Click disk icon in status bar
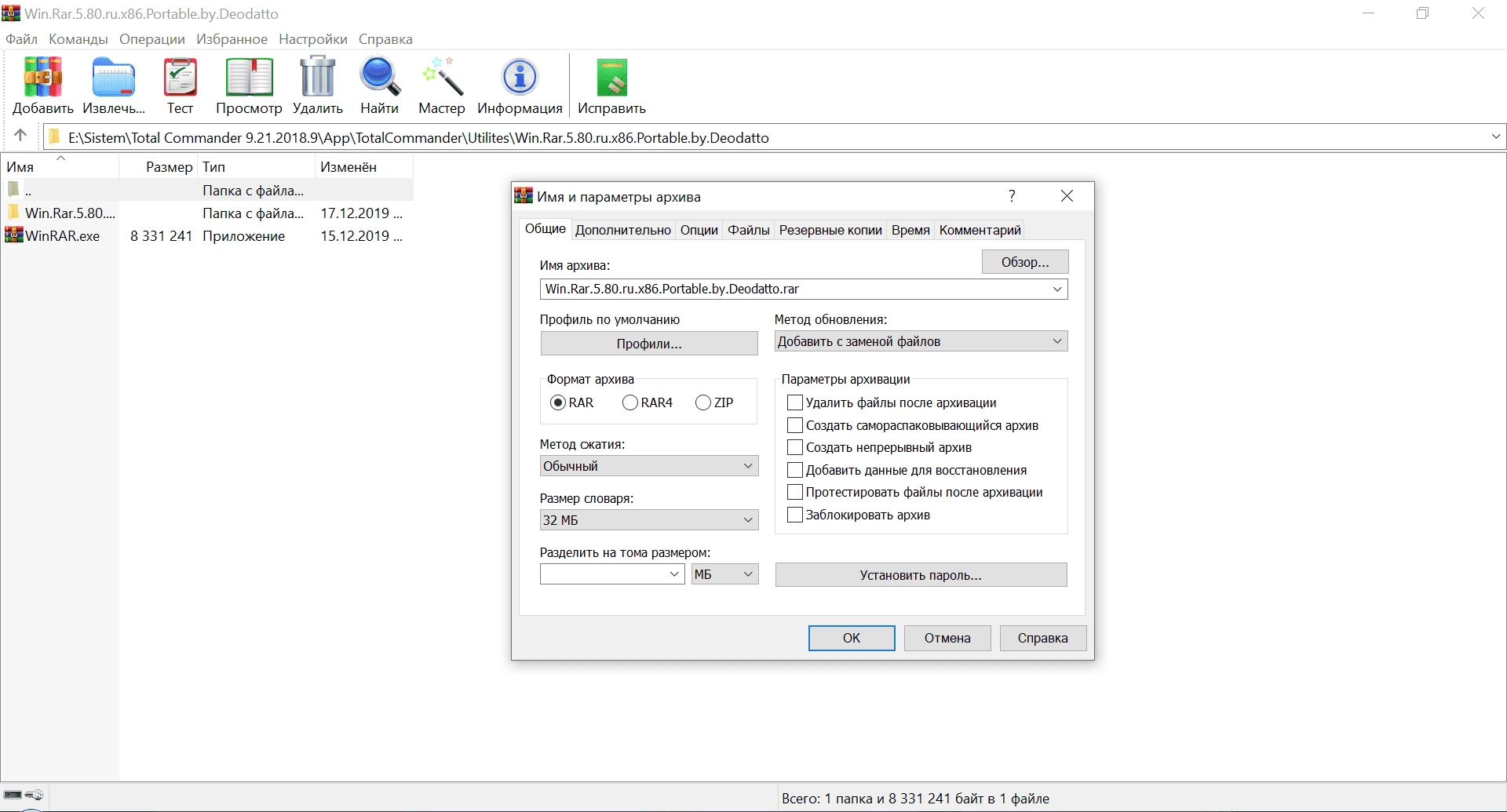This screenshot has width=1507, height=812. (x=13, y=795)
